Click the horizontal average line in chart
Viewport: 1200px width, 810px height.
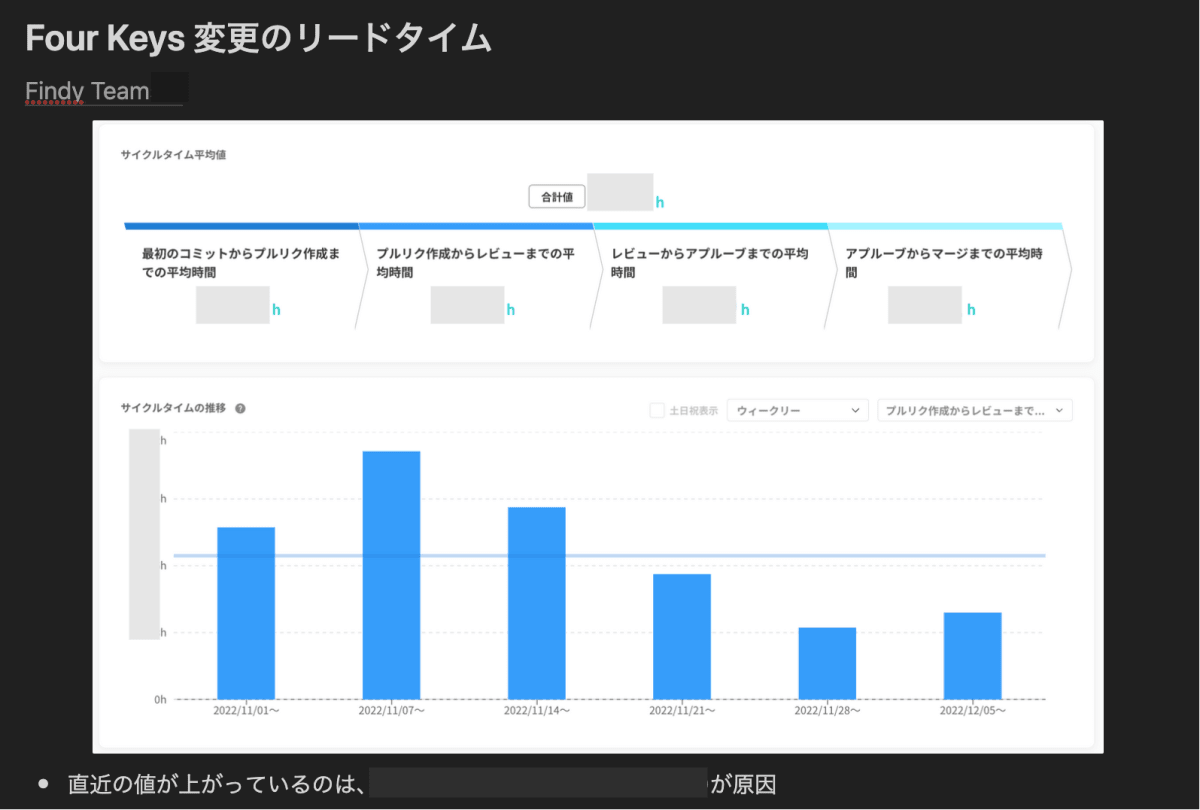[610, 555]
